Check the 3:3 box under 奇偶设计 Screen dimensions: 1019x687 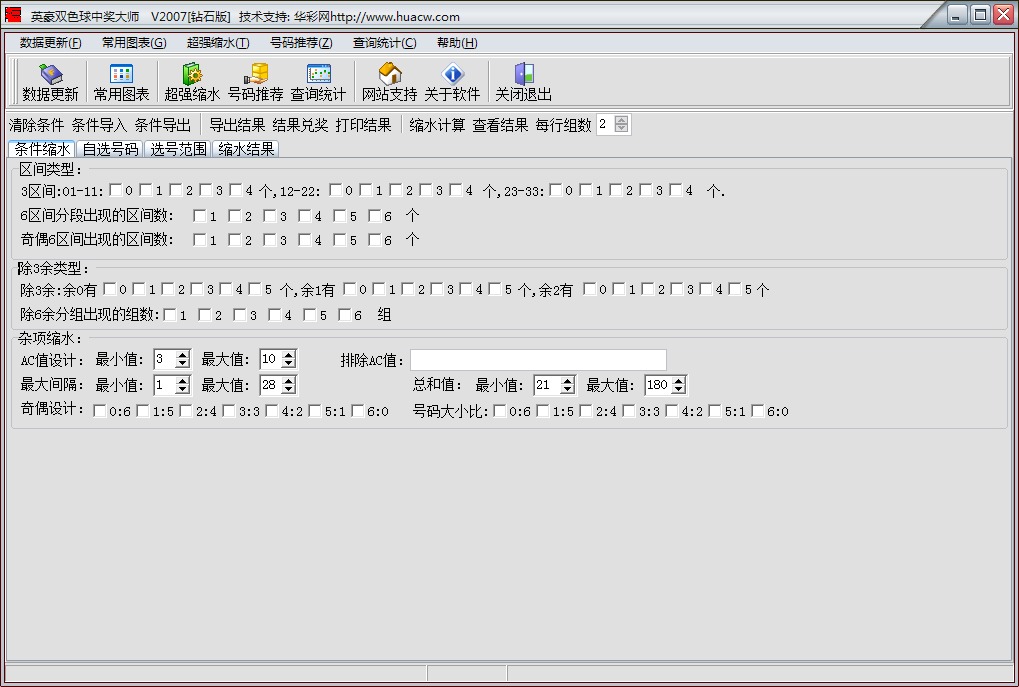229,411
